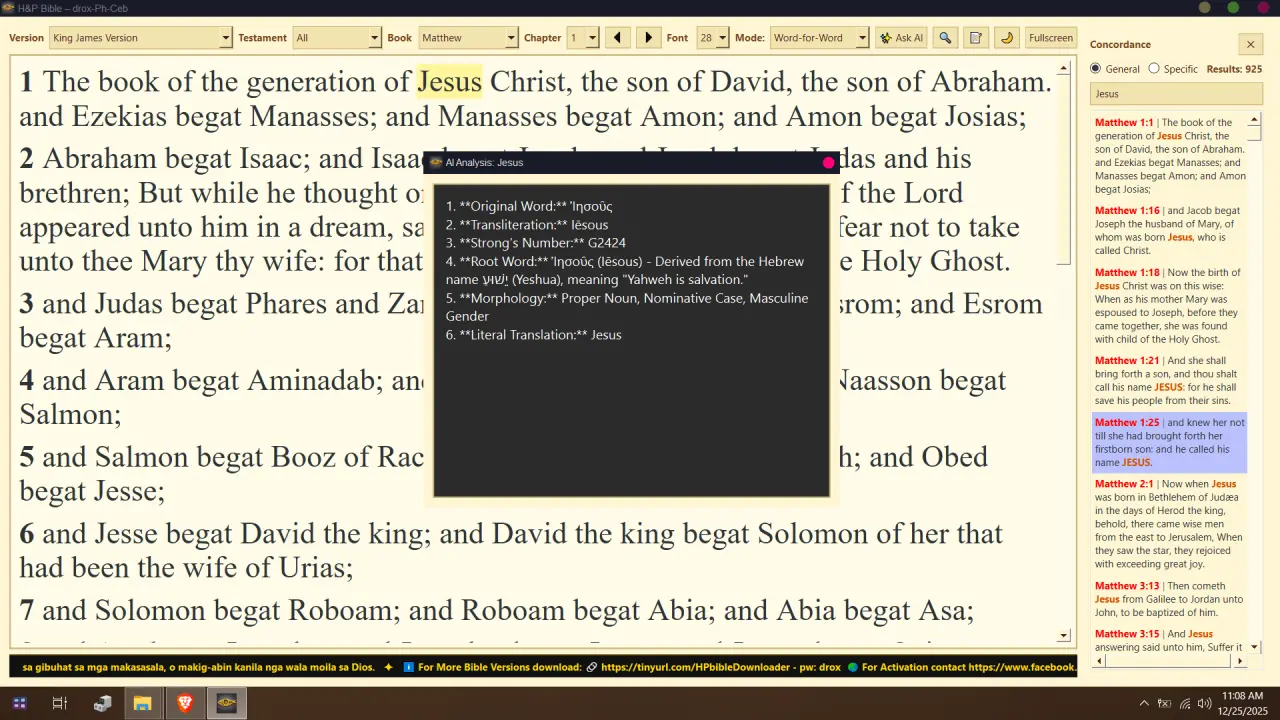This screenshot has height=720, width=1280.
Task: Select the Specific radio option
Action: click(x=1154, y=69)
